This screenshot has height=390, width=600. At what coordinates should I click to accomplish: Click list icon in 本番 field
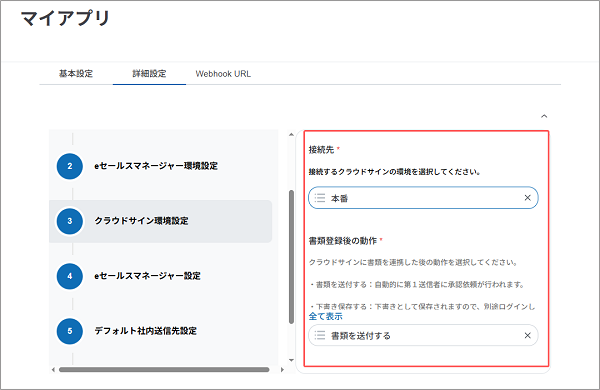(x=320, y=198)
